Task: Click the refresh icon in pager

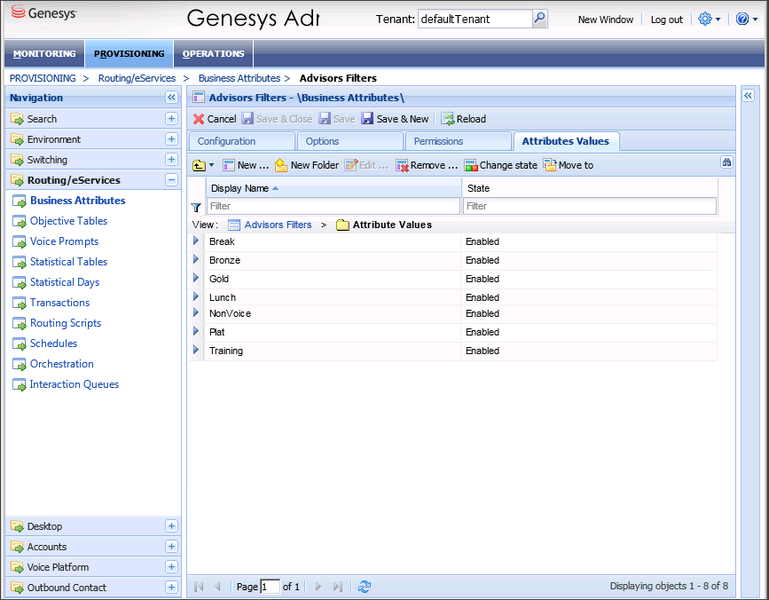Action: point(364,586)
